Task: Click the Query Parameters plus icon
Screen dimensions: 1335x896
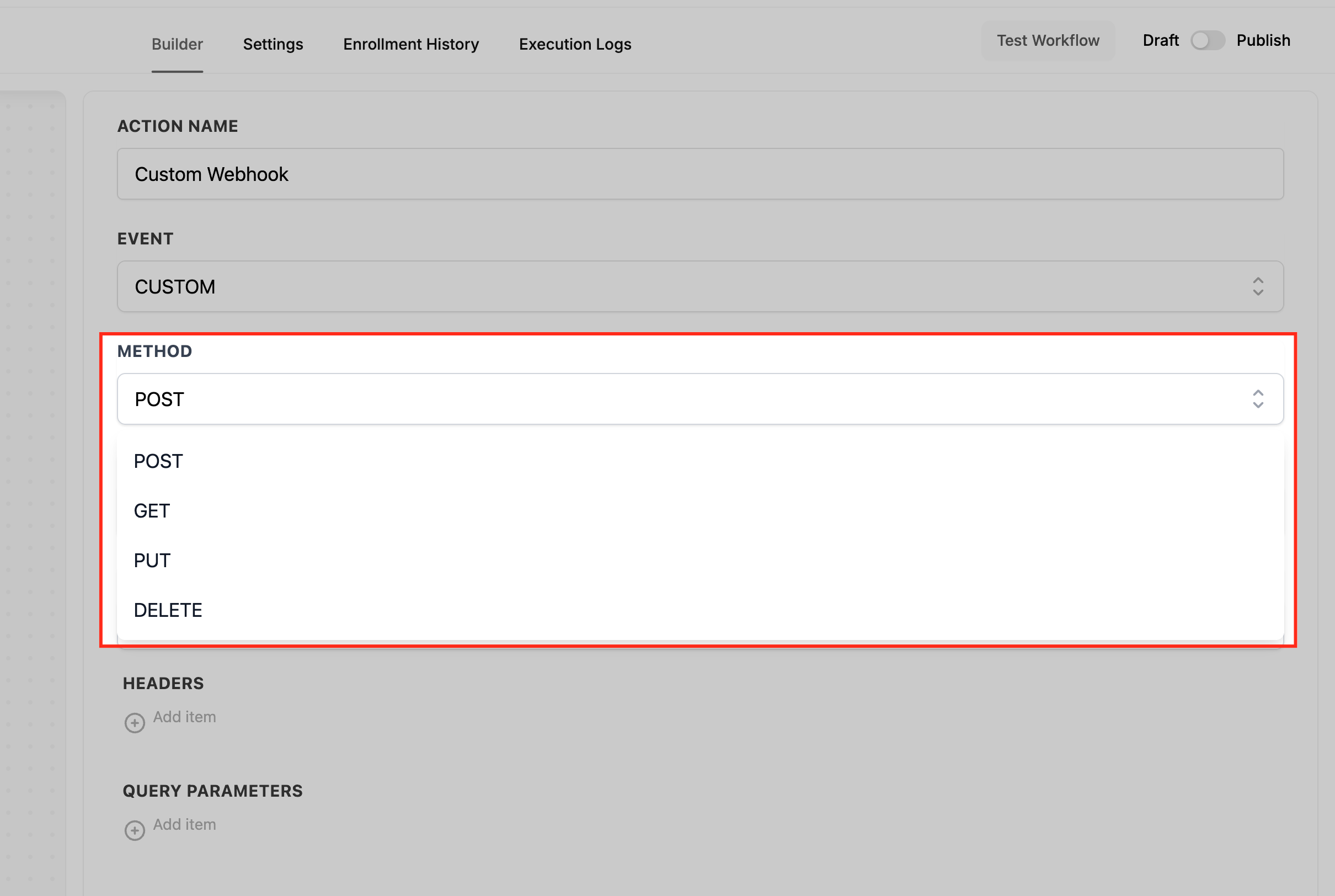Action: pyautogui.click(x=135, y=830)
